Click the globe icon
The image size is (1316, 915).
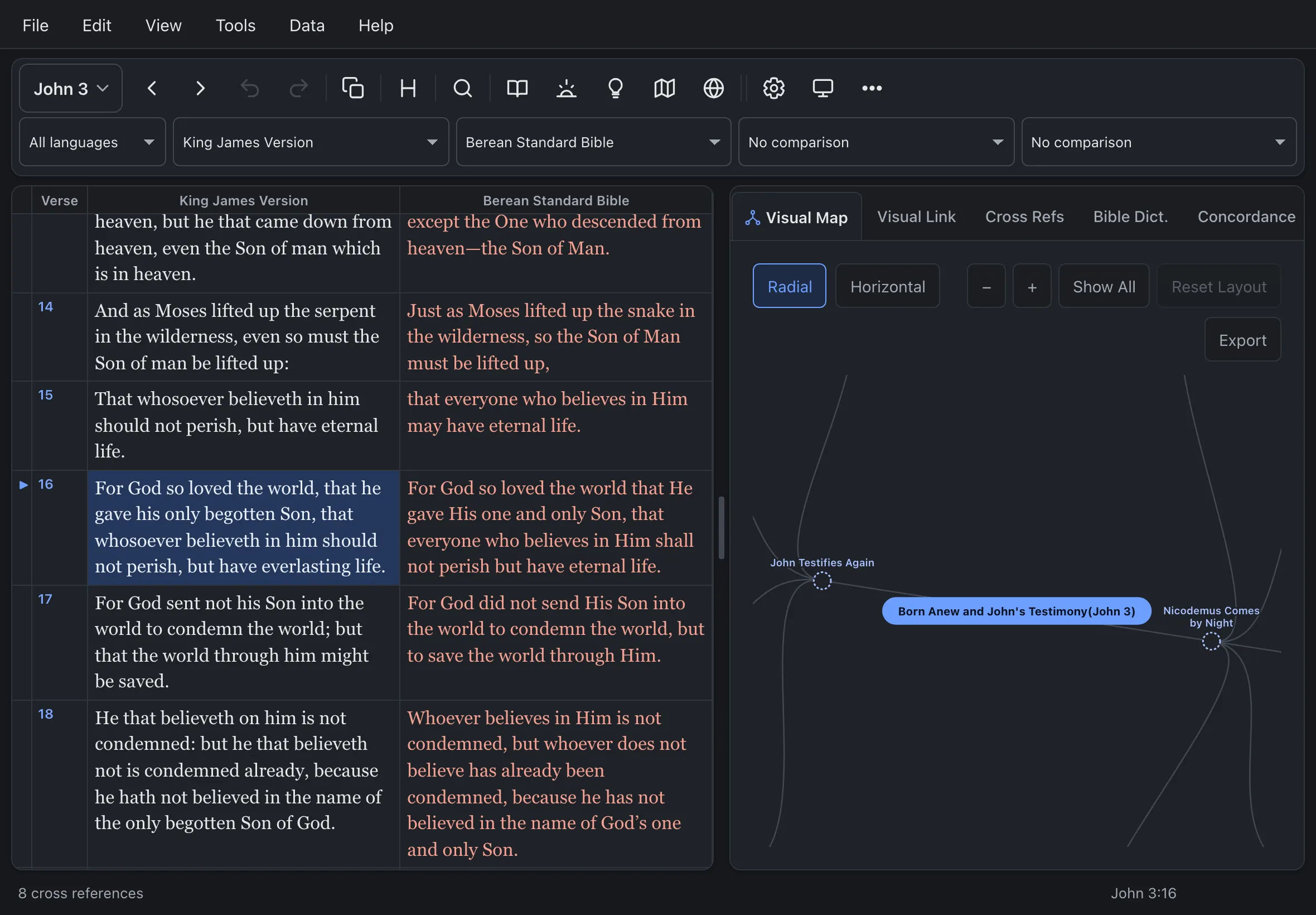click(713, 88)
